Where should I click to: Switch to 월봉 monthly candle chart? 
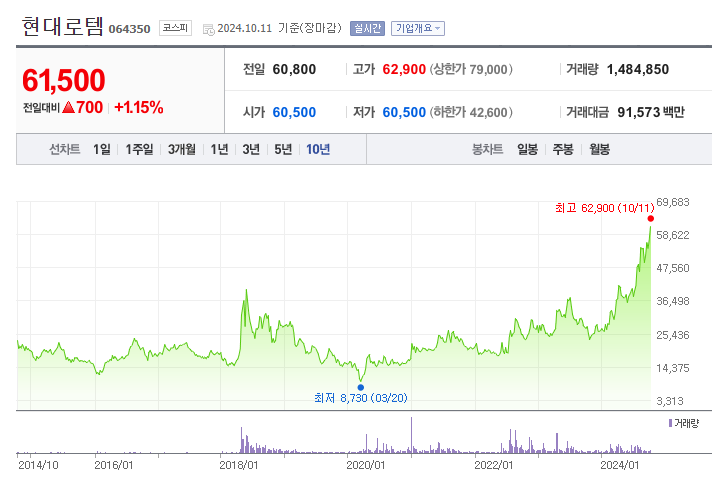[x=599, y=149]
